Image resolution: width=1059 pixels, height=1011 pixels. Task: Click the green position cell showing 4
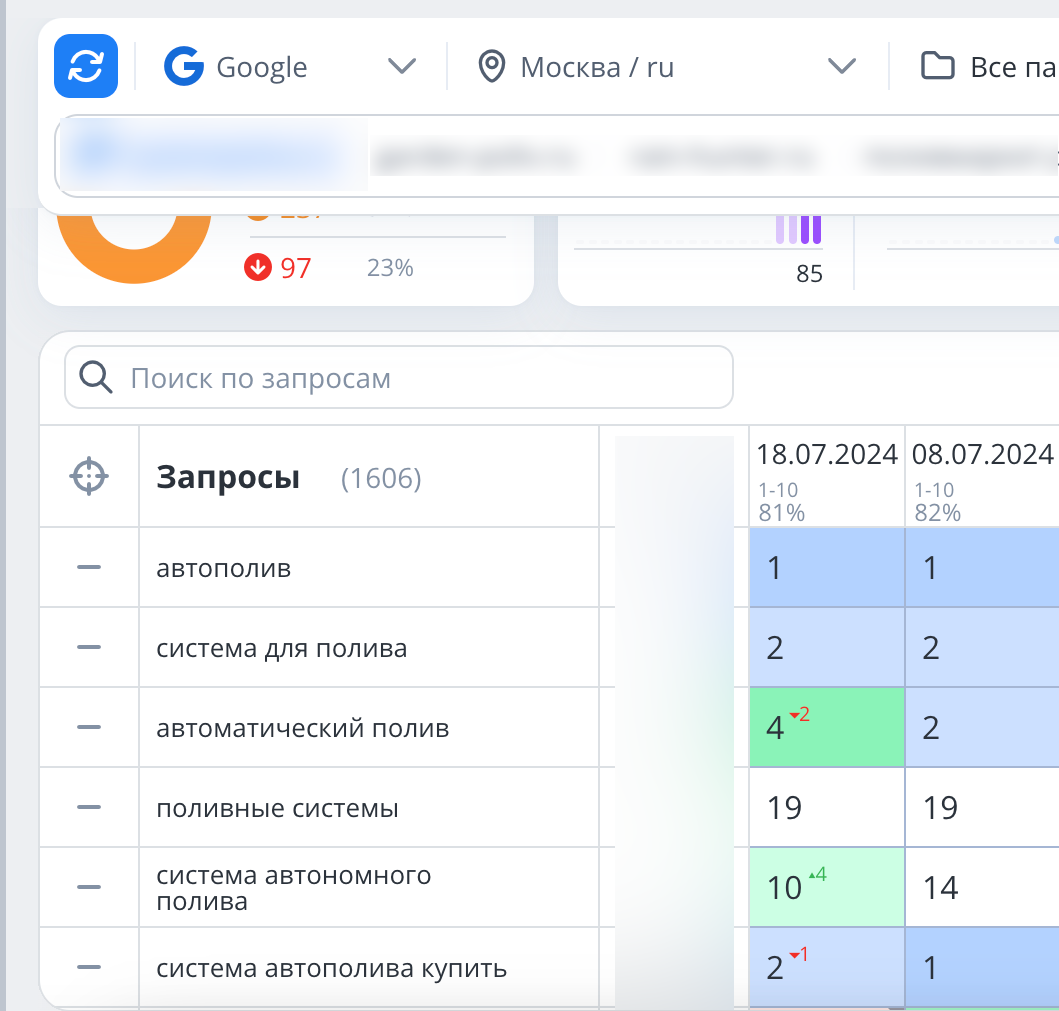(x=827, y=727)
